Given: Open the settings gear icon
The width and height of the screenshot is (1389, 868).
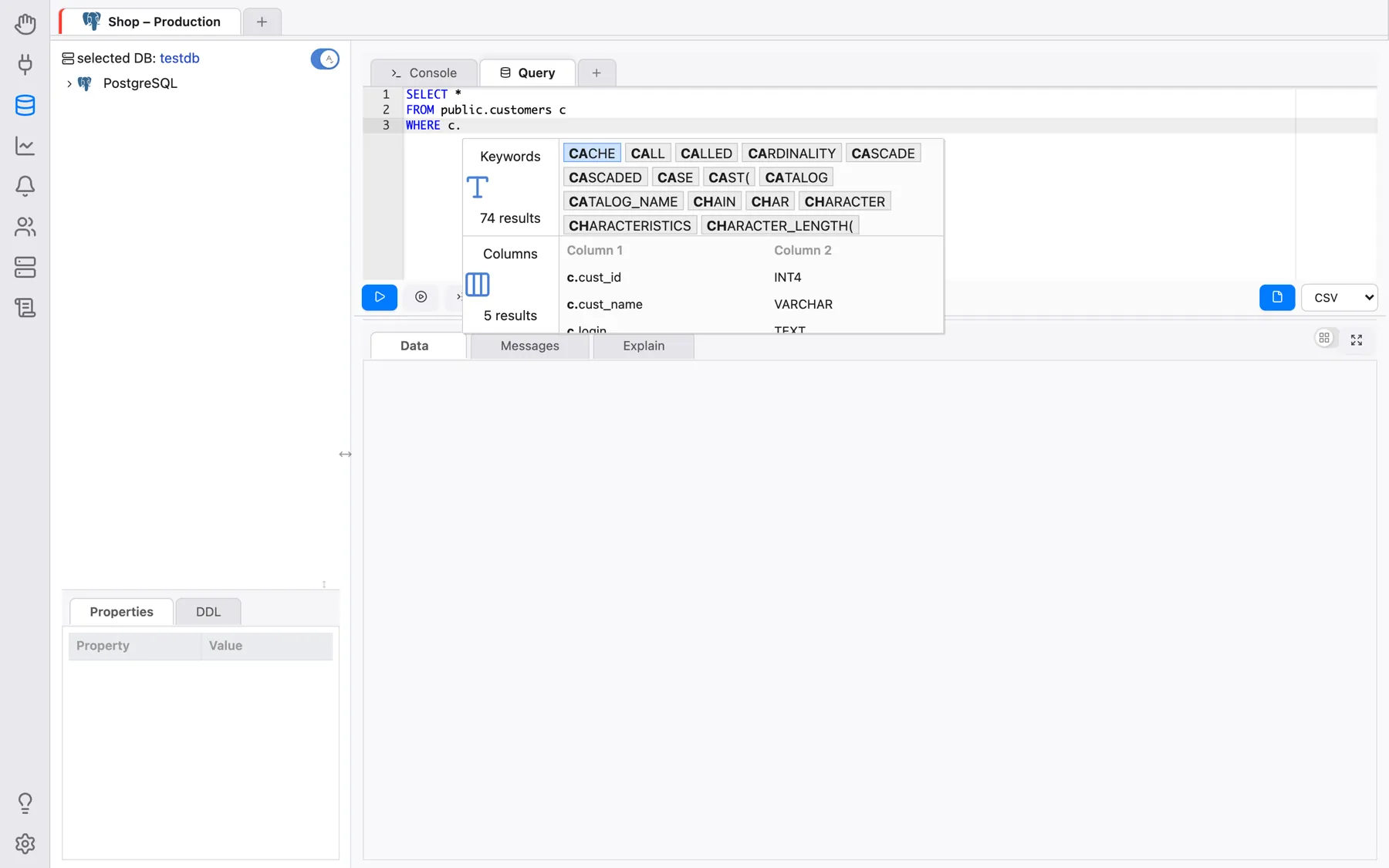Looking at the screenshot, I should coord(25,843).
